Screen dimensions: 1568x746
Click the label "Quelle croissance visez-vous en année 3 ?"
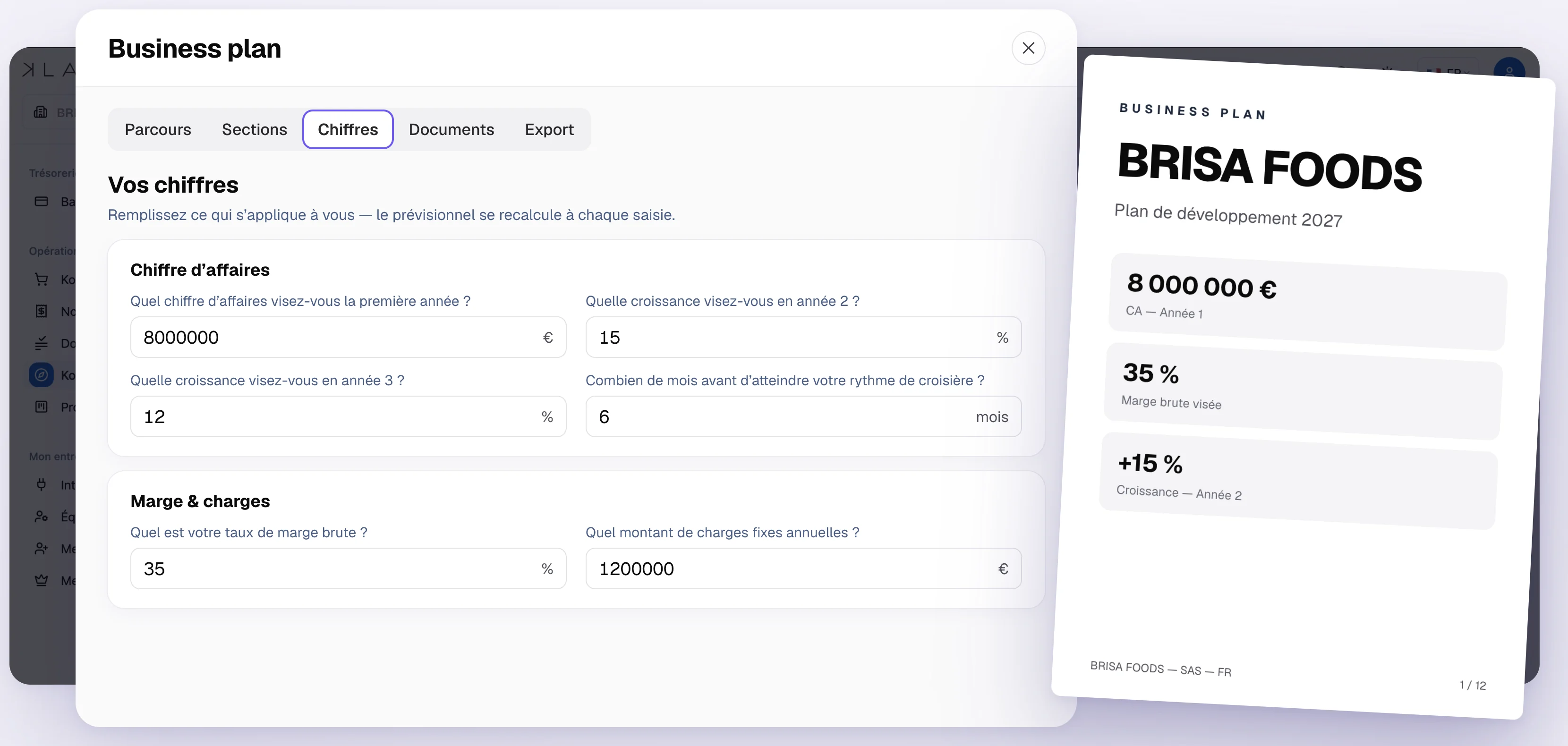[267, 380]
